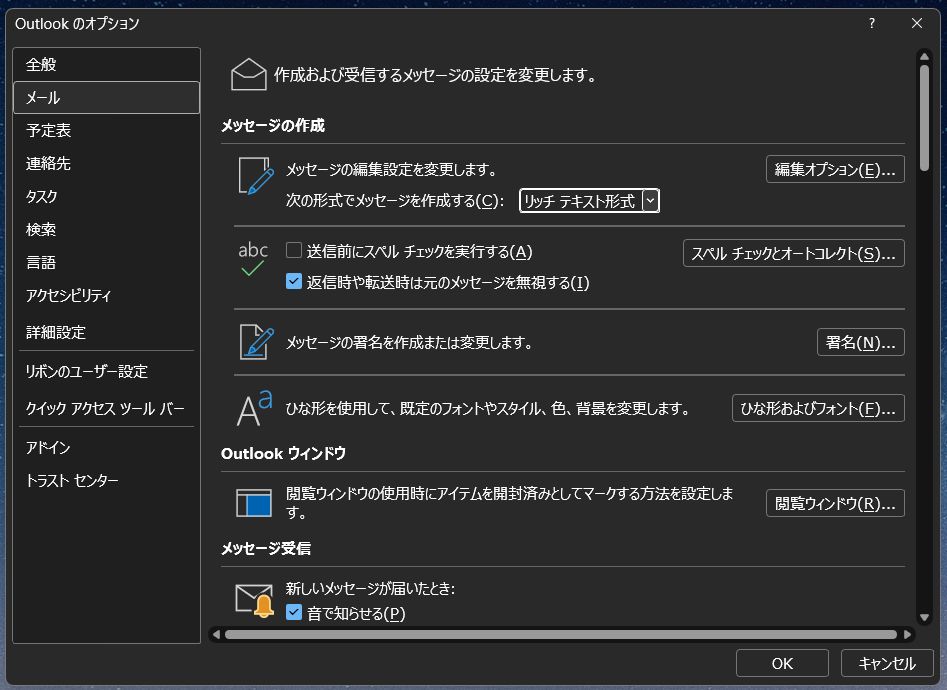Click the stationery fonts Aa icon

pyautogui.click(x=254, y=408)
